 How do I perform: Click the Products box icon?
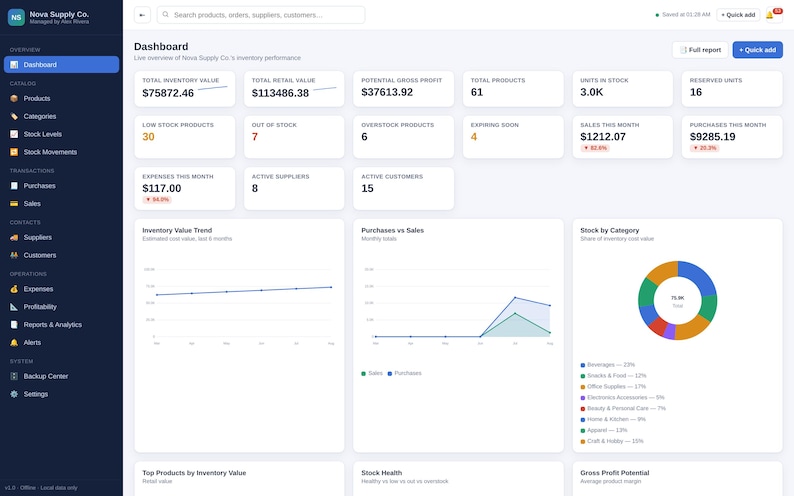[14, 99]
